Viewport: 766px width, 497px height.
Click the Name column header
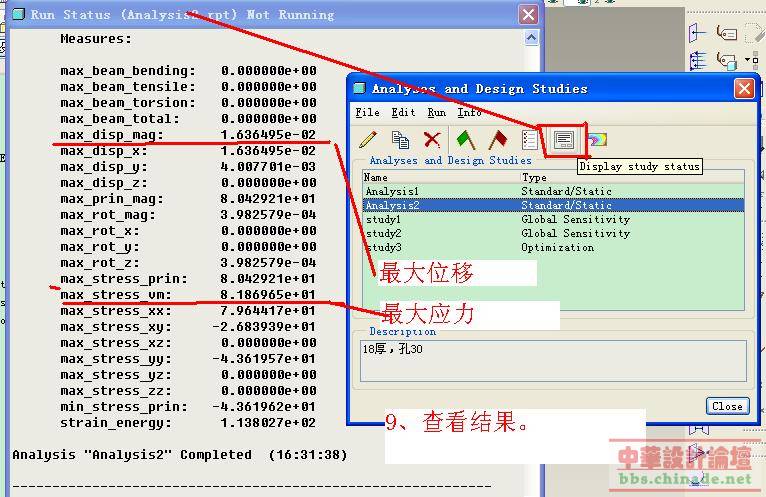pyautogui.click(x=376, y=177)
